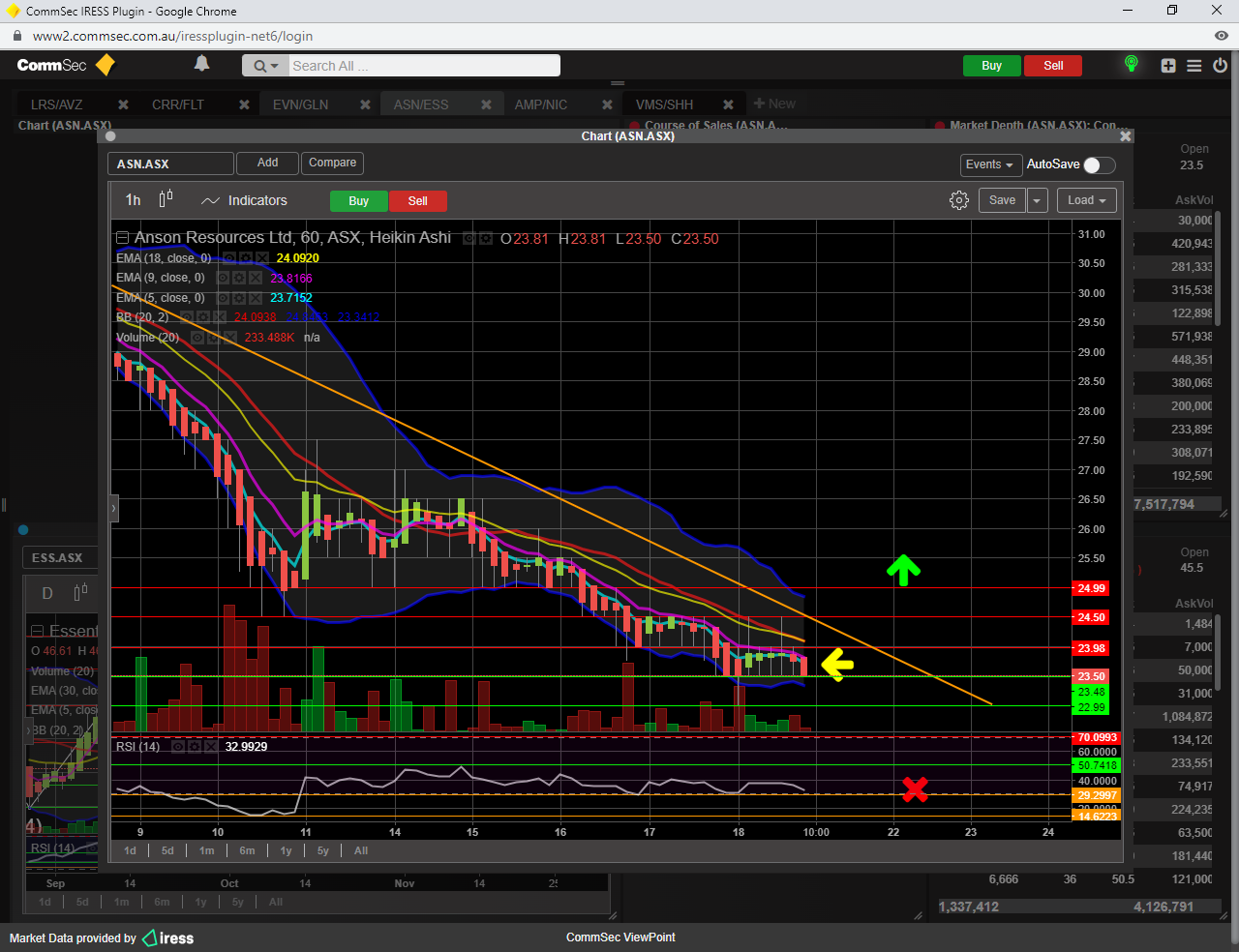The image size is (1239, 952).
Task: Toggle the AutoSave switch
Action: coord(1099,164)
